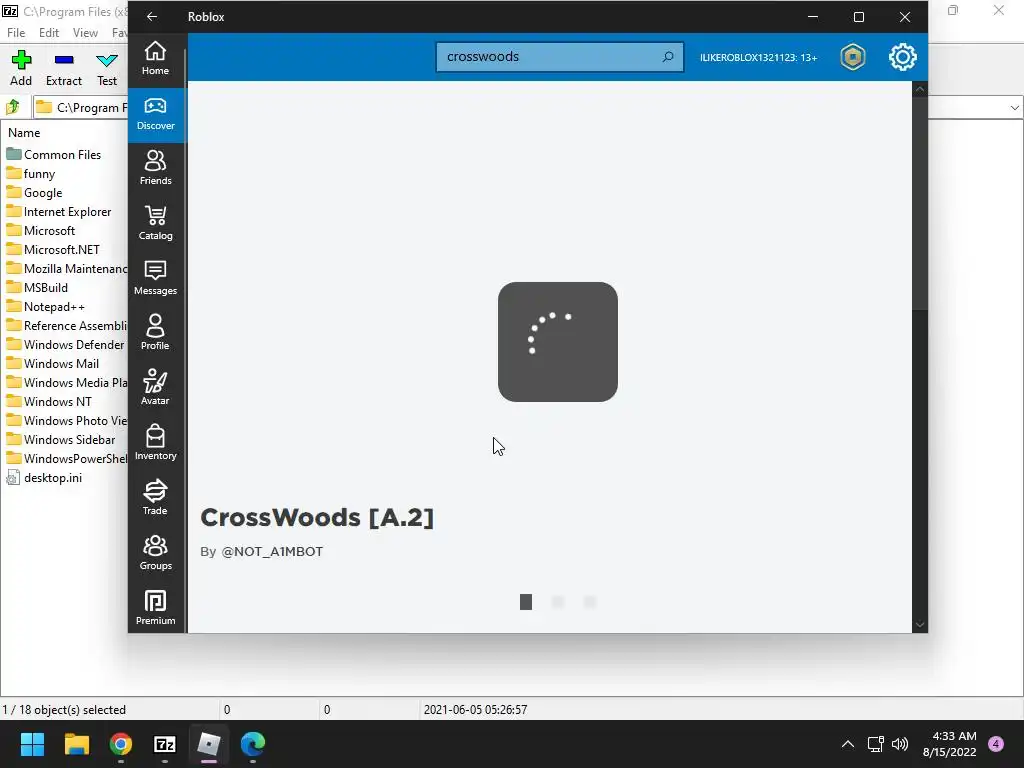
Task: Open the Edit menu in 7-Zip
Action: 49,33
